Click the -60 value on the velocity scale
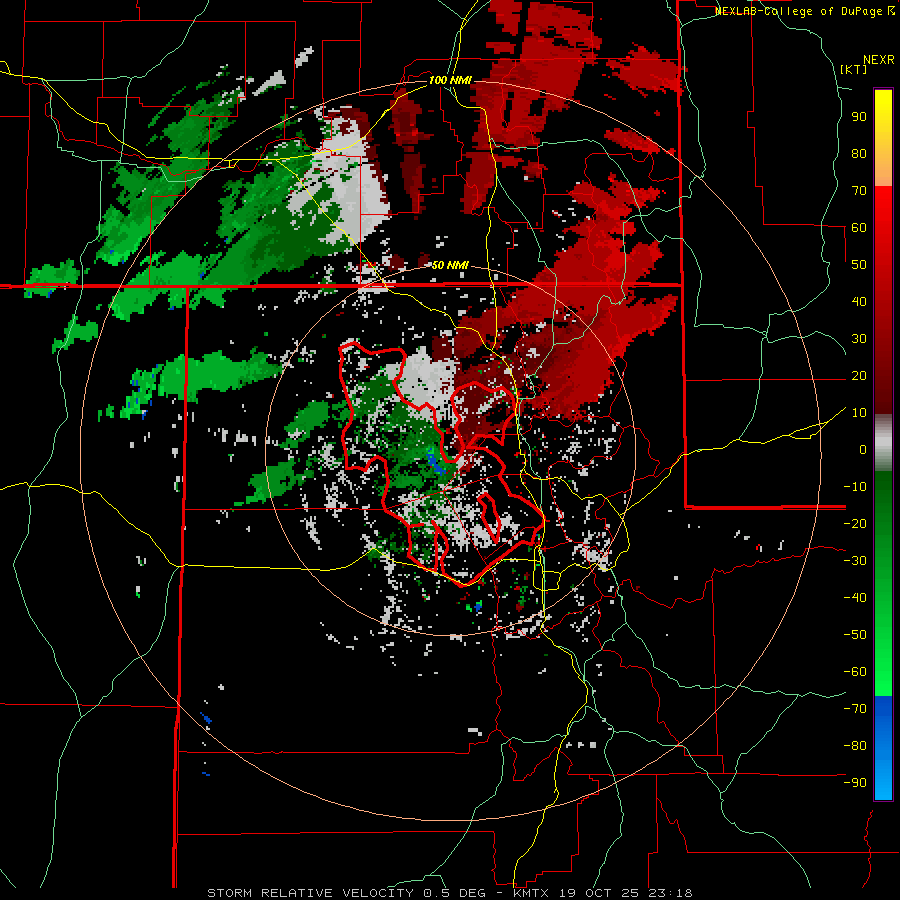Screen dimensions: 900x900 coord(855,672)
